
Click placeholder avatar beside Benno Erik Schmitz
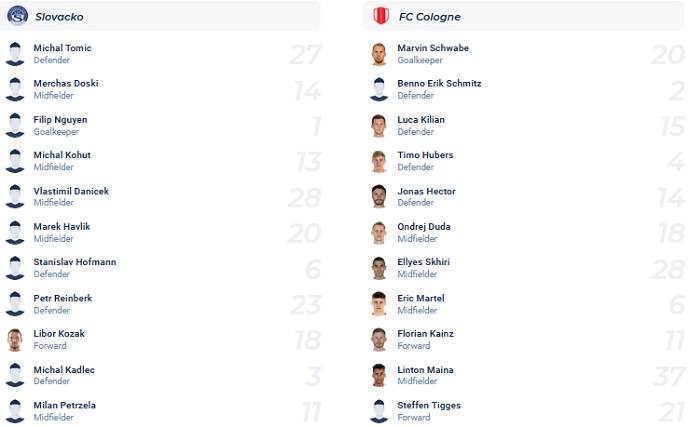coord(379,90)
